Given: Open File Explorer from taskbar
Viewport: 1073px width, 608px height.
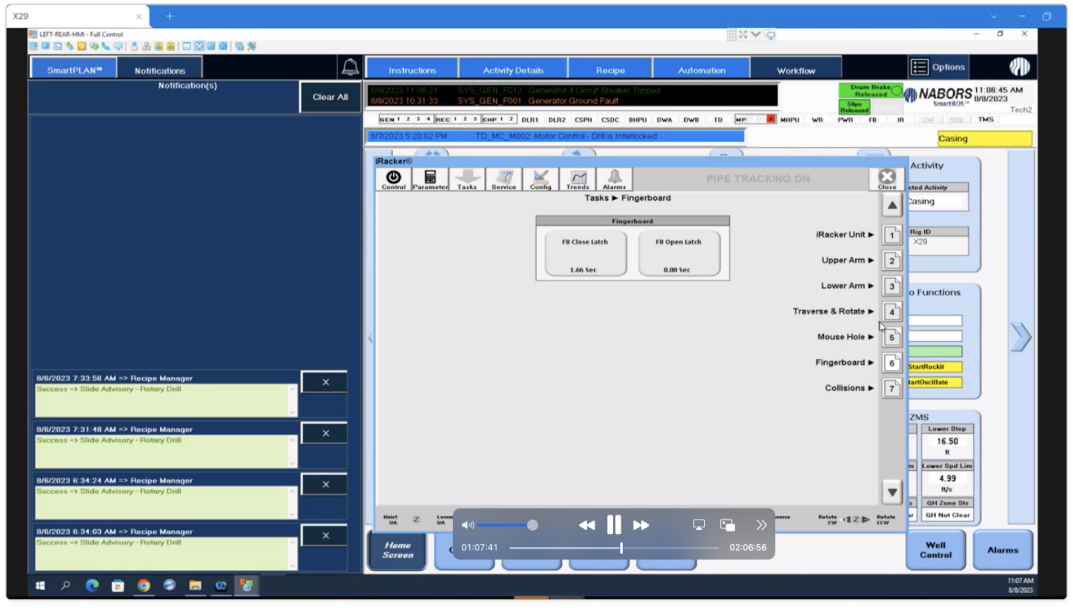Looking at the screenshot, I should (x=195, y=585).
